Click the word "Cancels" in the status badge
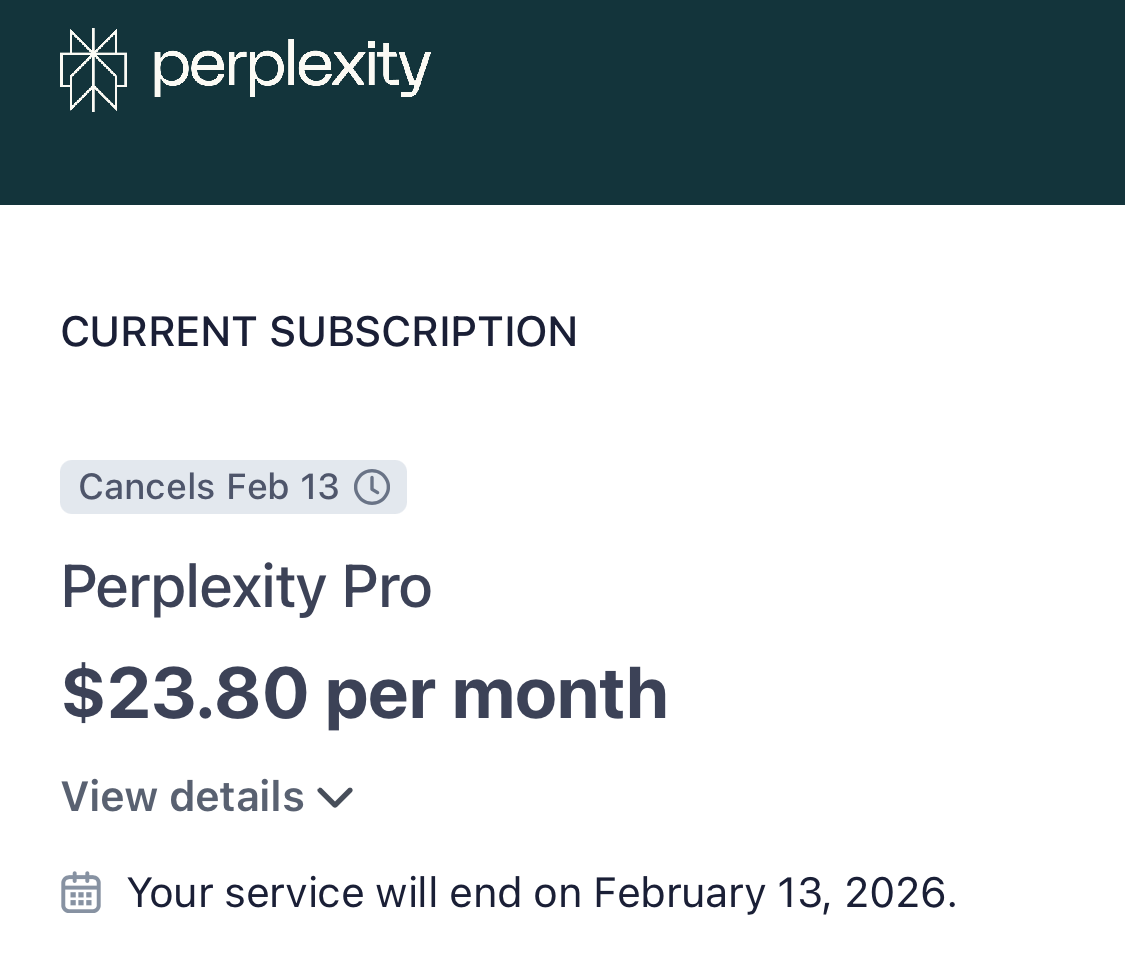Screen dimensions: 1125x956 point(147,487)
